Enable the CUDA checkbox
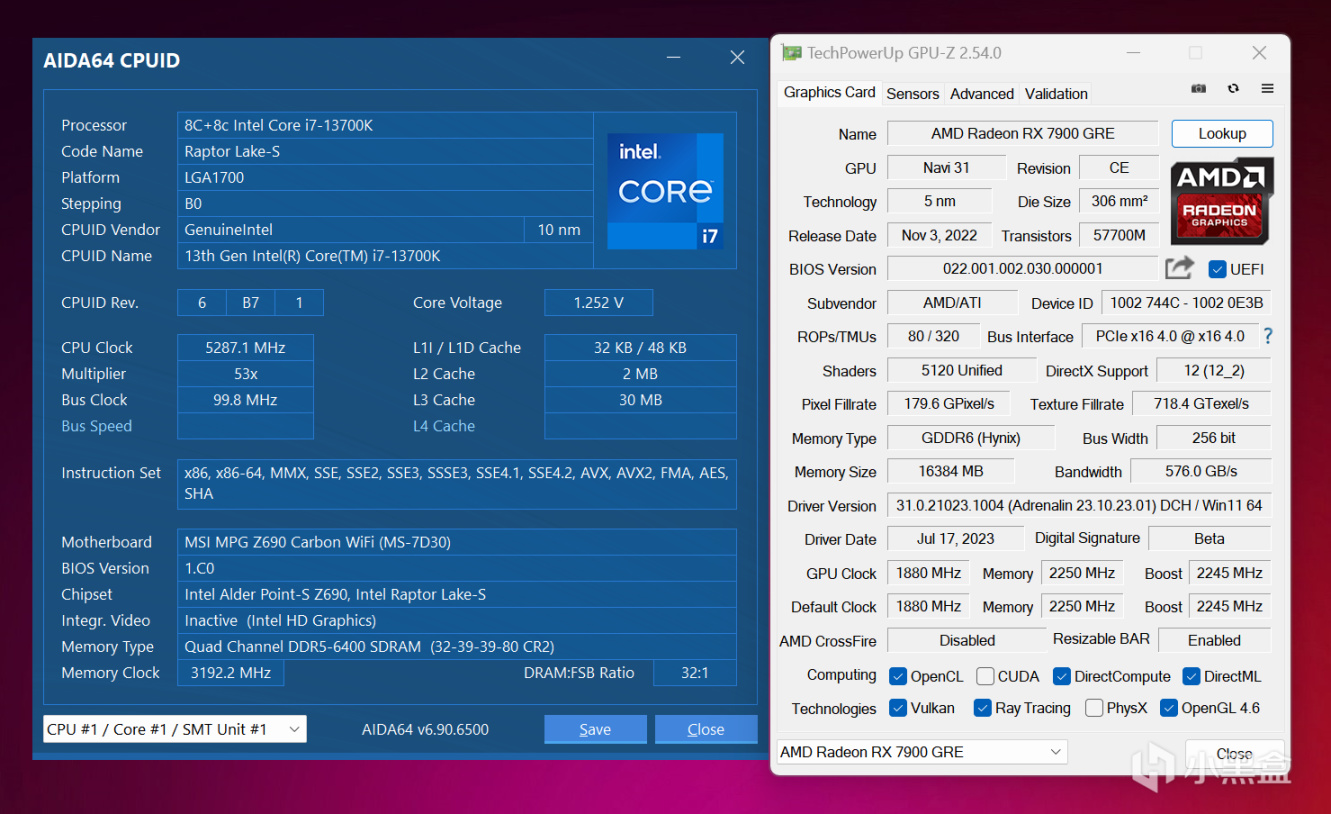Screen dimensions: 1331x814 (x=985, y=676)
